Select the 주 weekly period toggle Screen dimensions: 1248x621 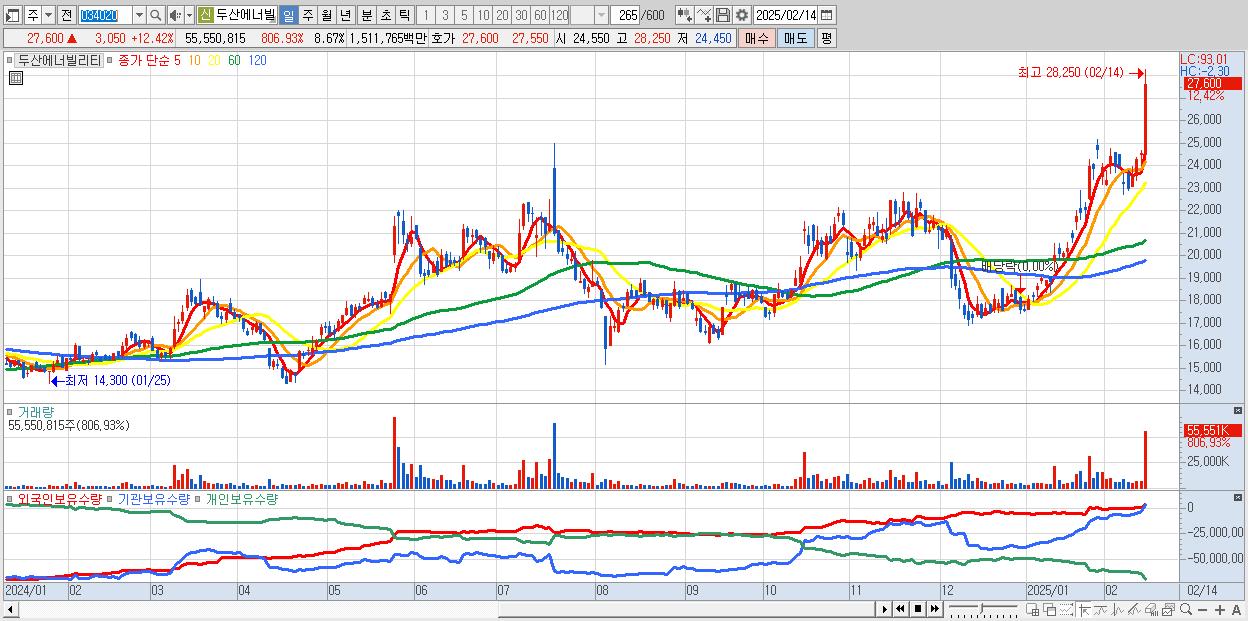[x=307, y=15]
